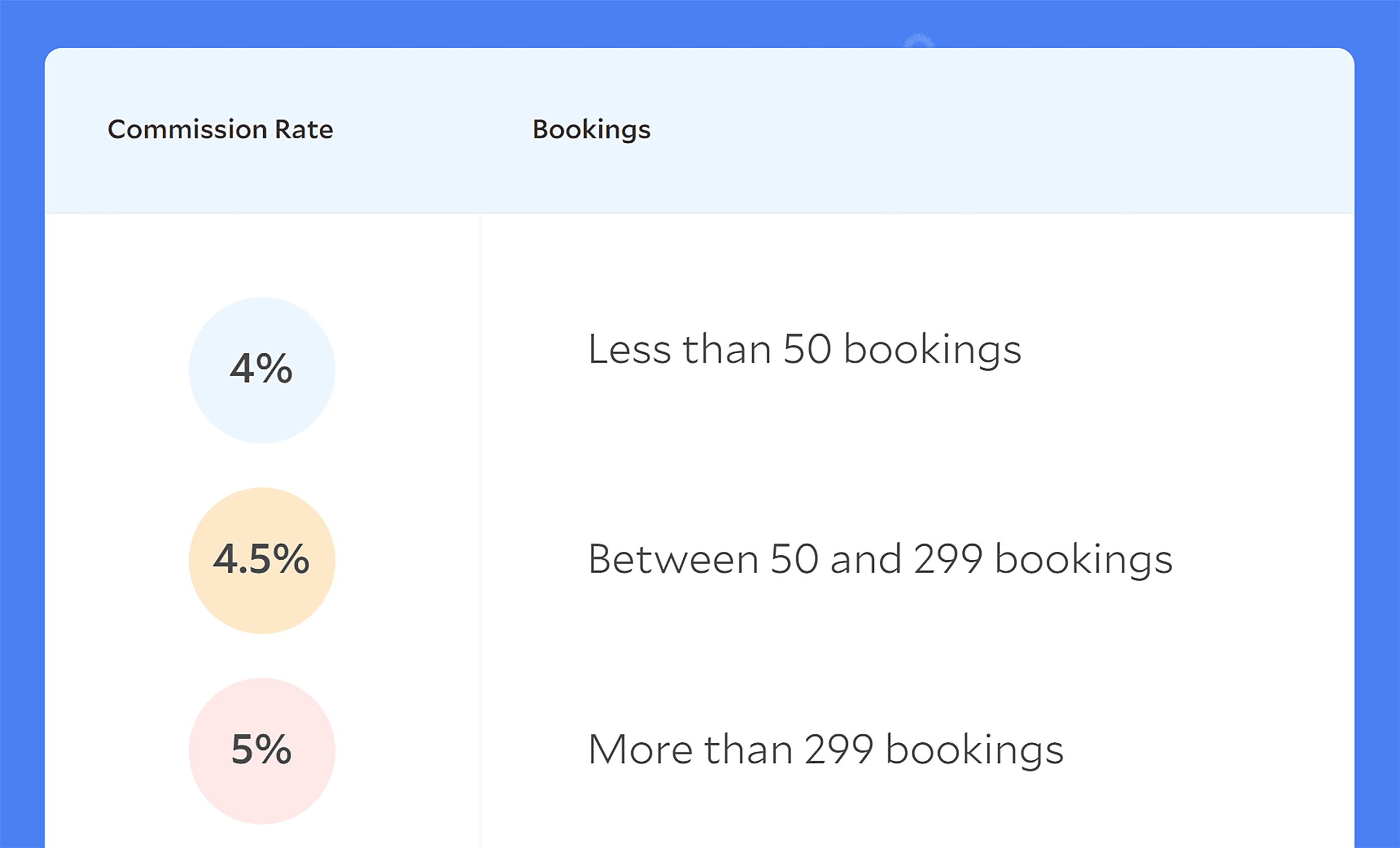Click the word "Between" in the middle row
This screenshot has height=848, width=1400.
(673, 559)
